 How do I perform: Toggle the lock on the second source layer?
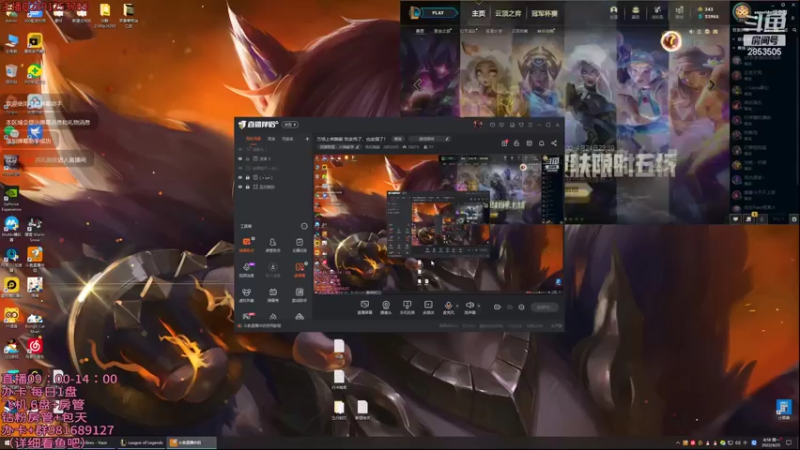(247, 159)
